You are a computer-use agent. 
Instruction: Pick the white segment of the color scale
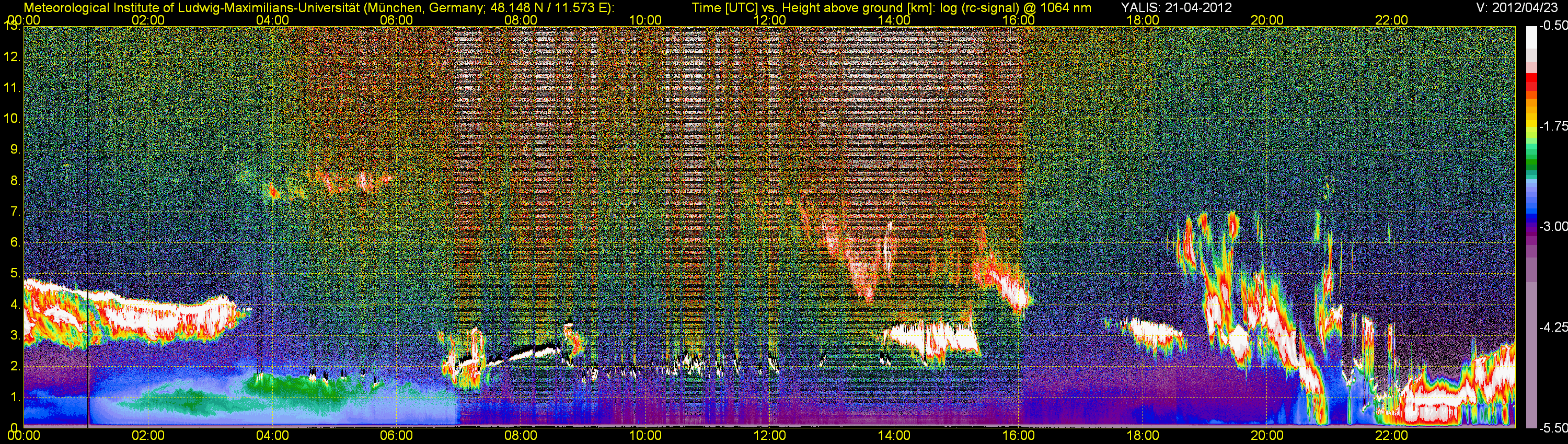click(x=1531, y=38)
